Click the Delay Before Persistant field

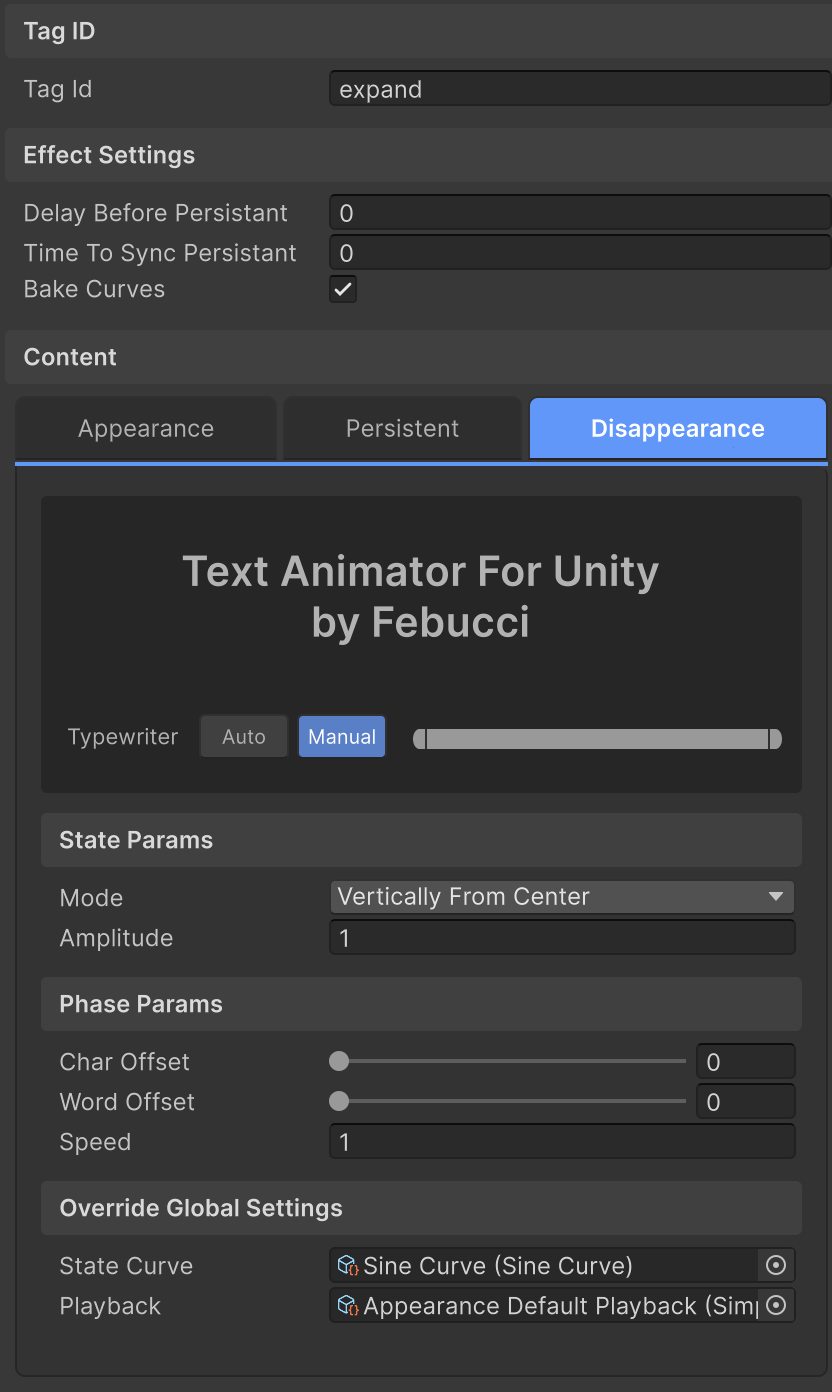coord(580,214)
